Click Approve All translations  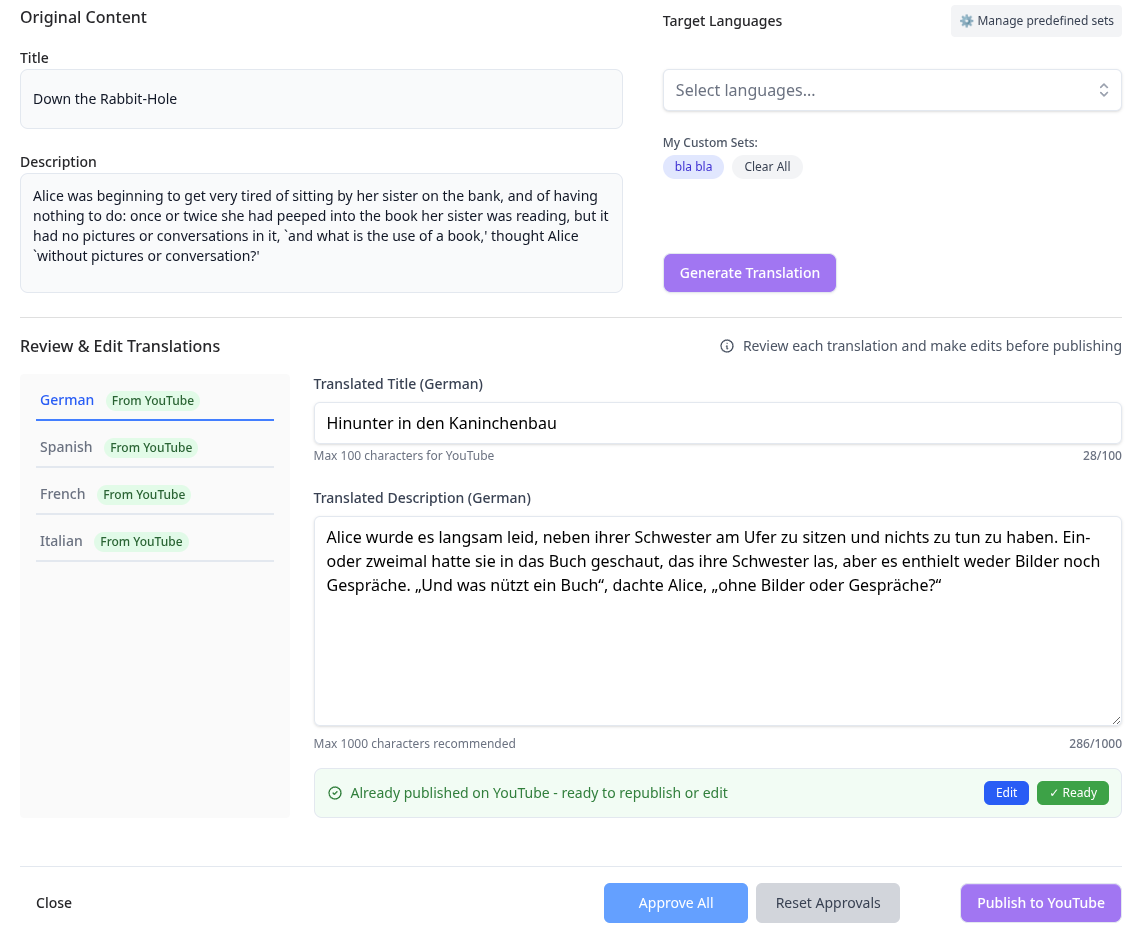(x=675, y=903)
